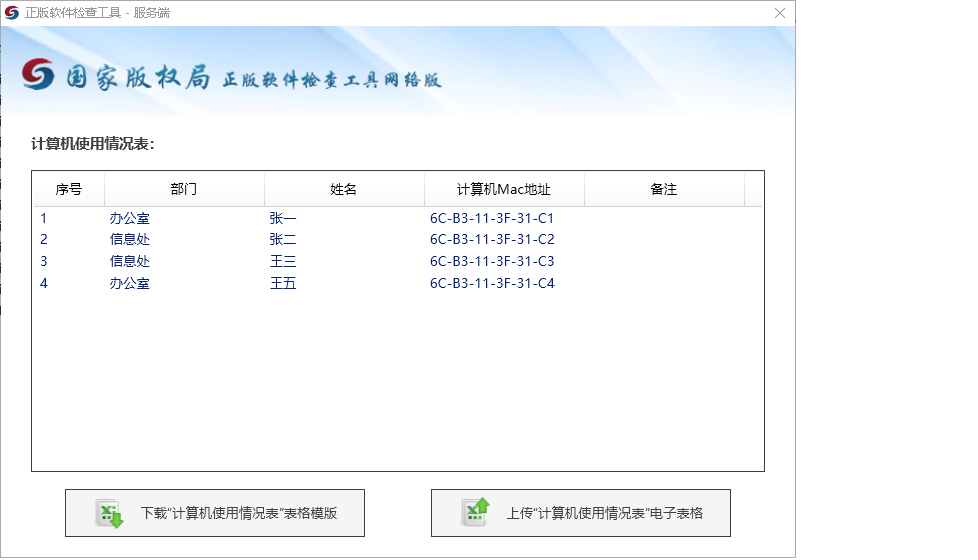Click the 计算机Mac地址 column header
Viewport: 978px width, 560px height.
[x=504, y=189]
